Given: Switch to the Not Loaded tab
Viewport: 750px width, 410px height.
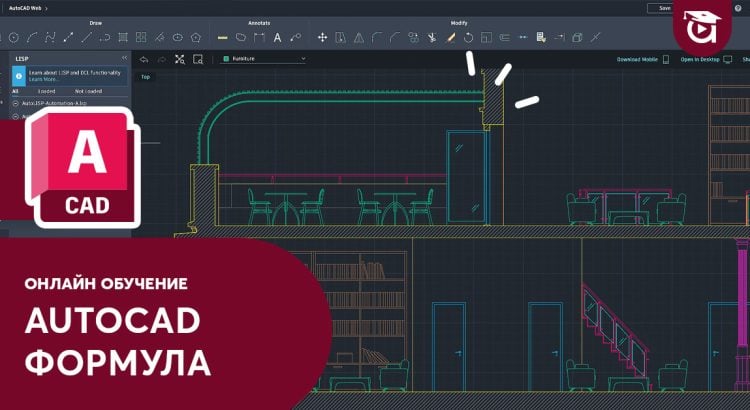Looking at the screenshot, I should coord(89,91).
